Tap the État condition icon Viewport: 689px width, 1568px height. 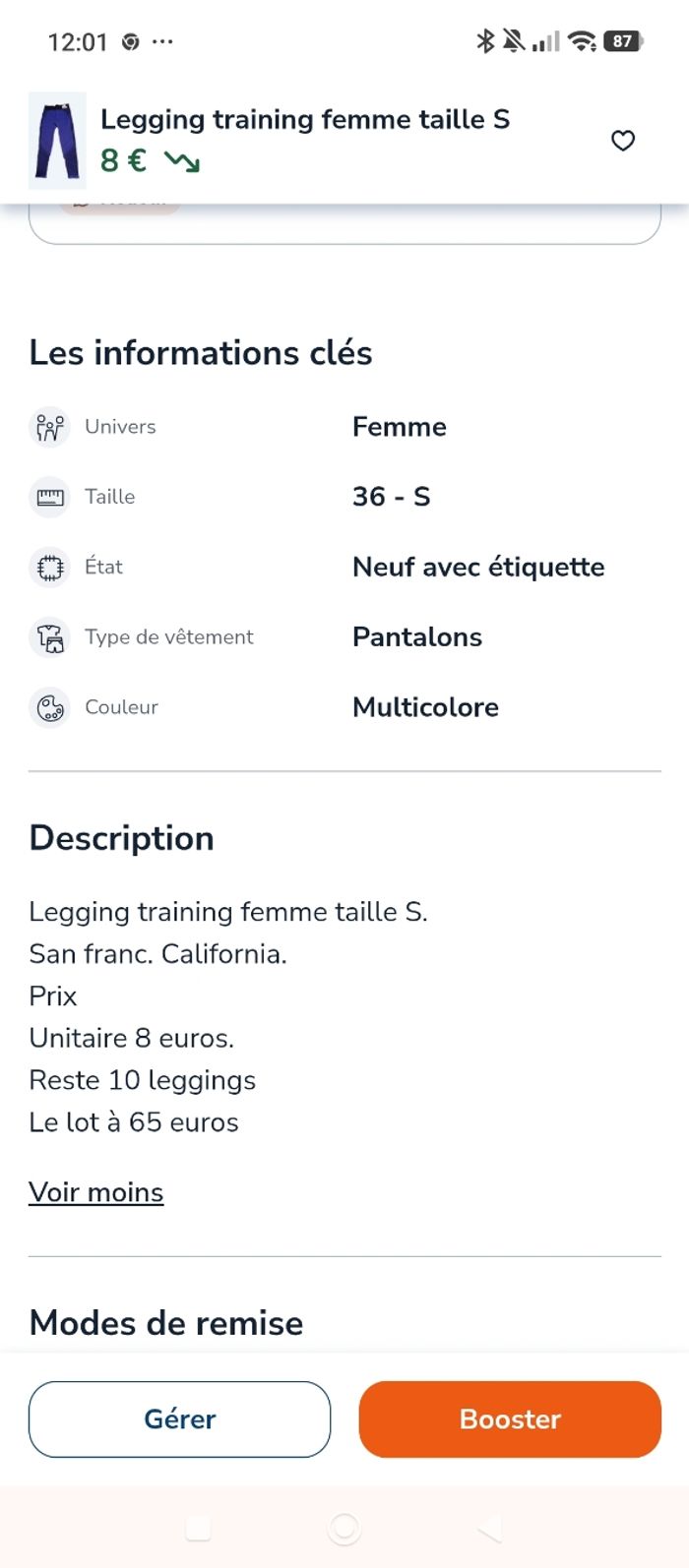(x=50, y=568)
